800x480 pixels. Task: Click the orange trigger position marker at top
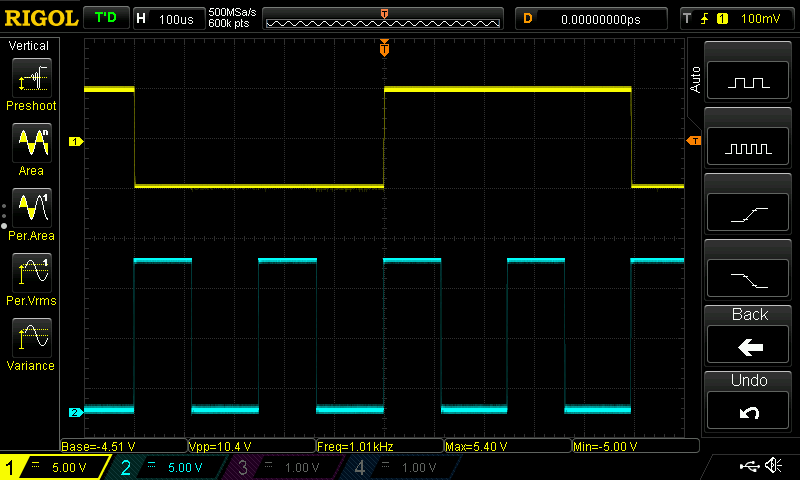[384, 47]
